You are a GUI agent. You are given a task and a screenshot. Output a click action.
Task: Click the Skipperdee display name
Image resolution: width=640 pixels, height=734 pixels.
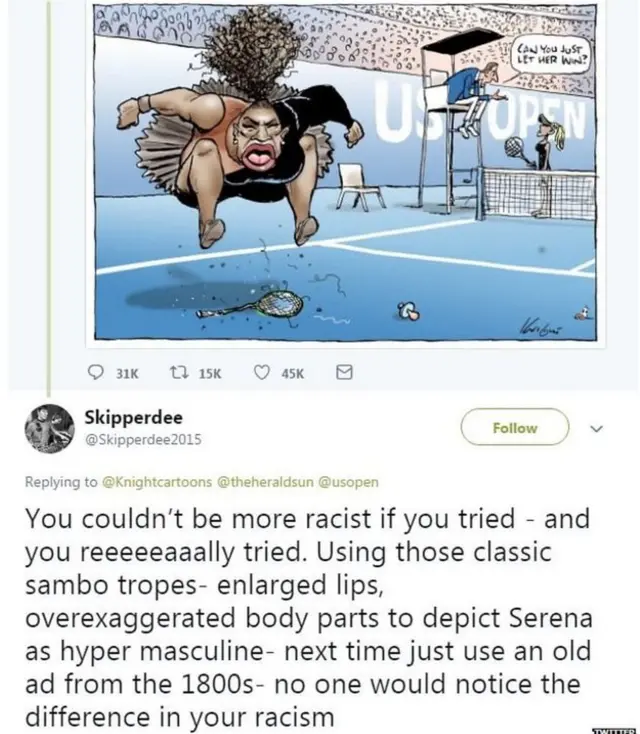[x=133, y=417]
